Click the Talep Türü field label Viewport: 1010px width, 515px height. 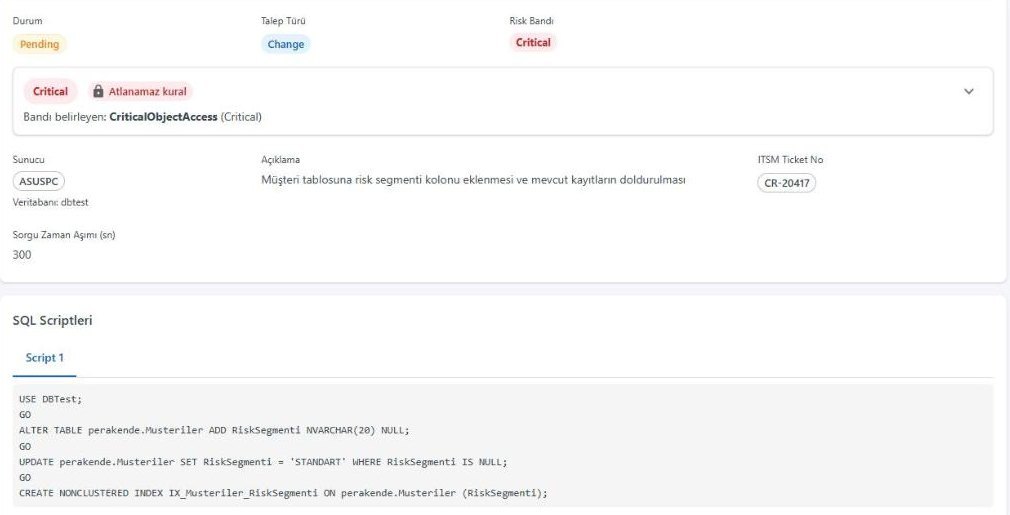pos(283,21)
